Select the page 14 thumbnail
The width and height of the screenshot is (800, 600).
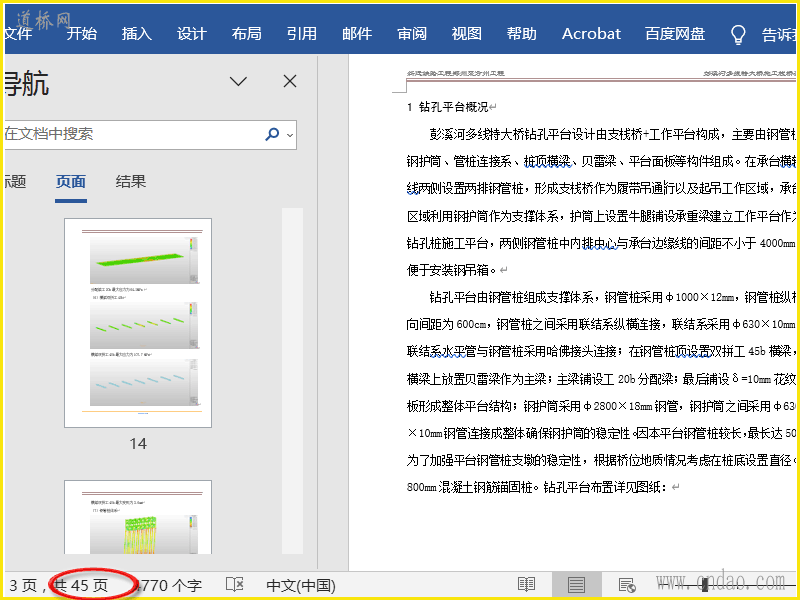pos(138,323)
